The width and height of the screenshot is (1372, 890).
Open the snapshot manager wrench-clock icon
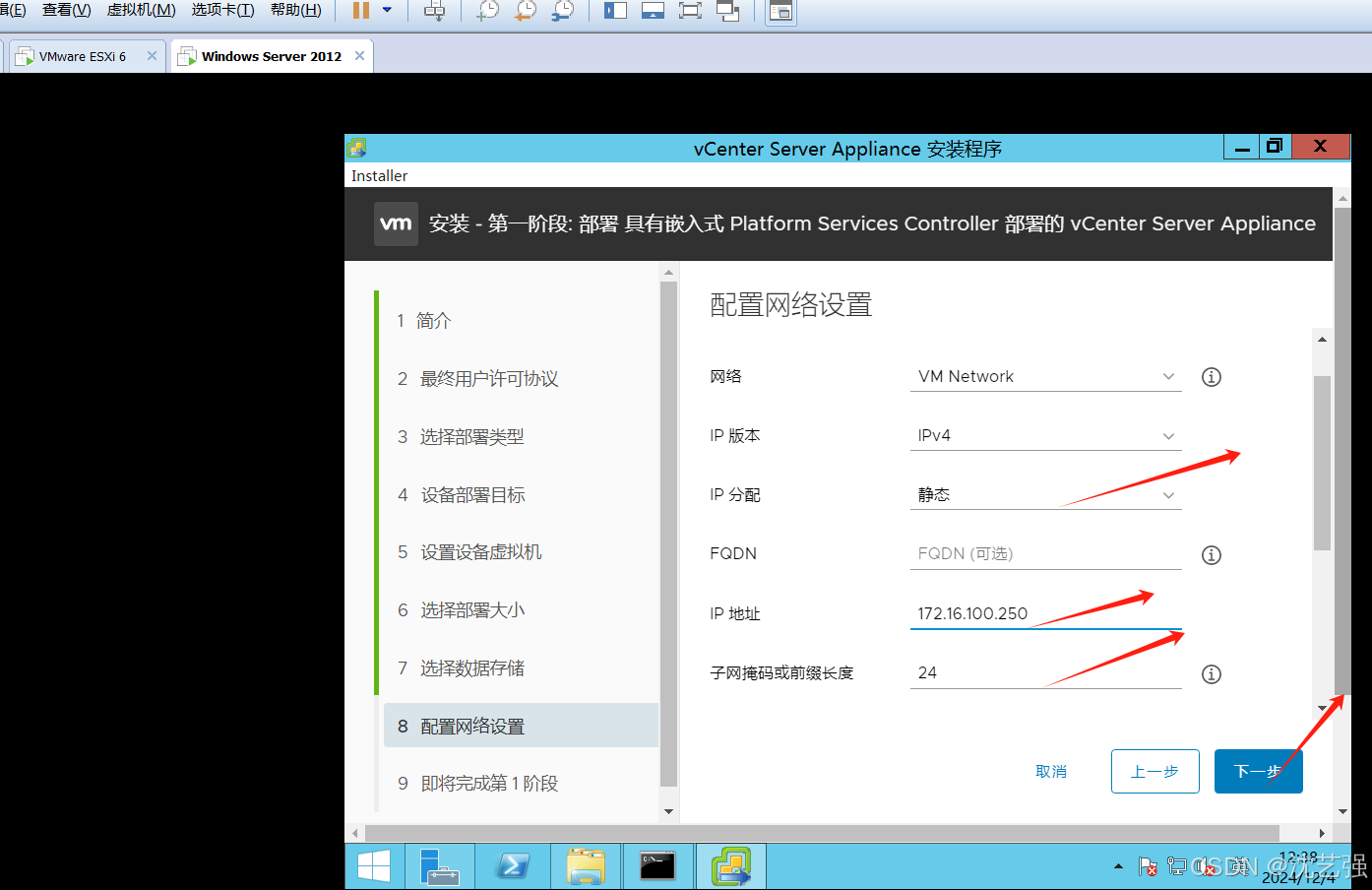pos(563,11)
